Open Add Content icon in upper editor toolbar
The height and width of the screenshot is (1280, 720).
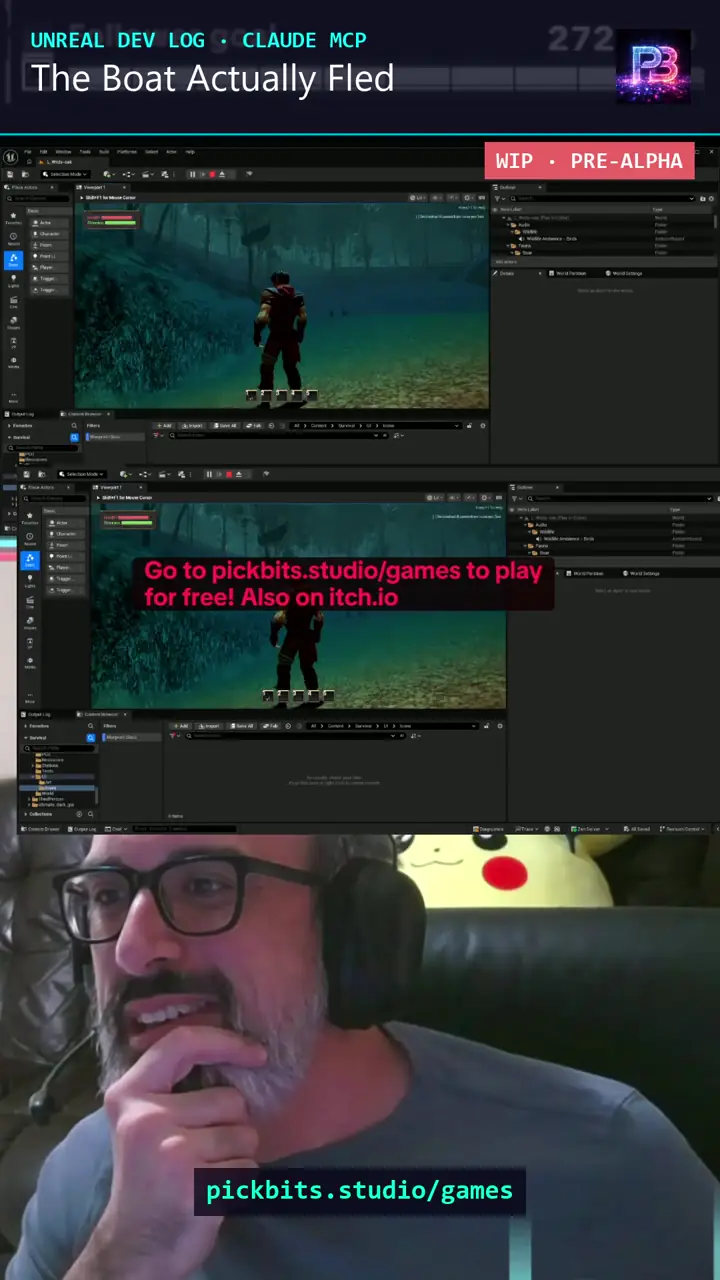coord(108,174)
